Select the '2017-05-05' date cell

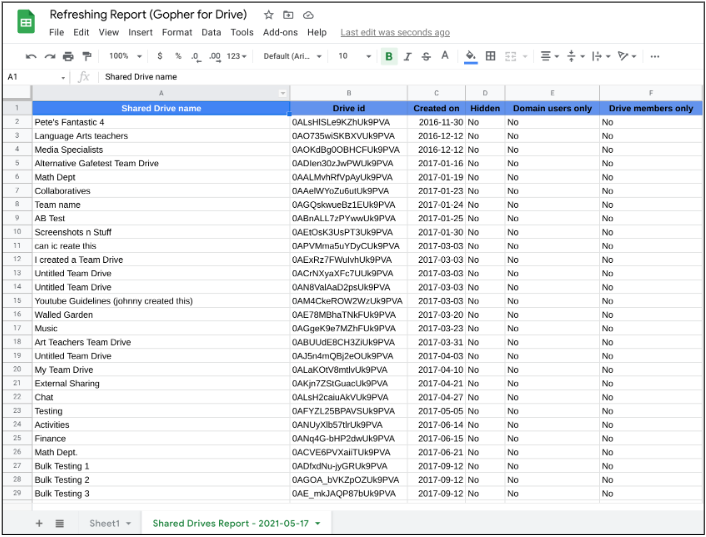click(x=436, y=411)
